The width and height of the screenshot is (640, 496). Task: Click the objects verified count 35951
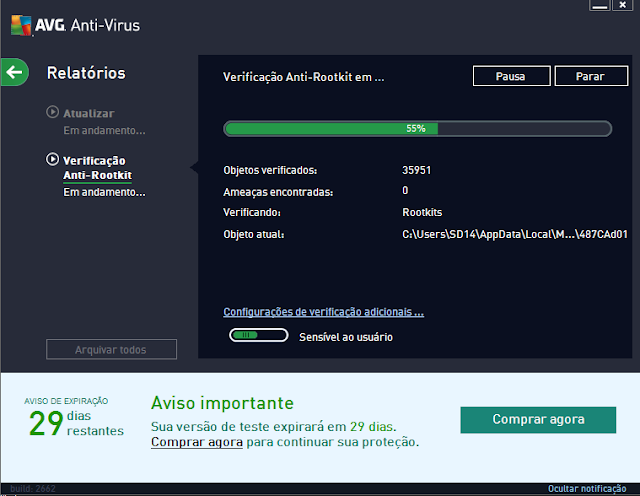pyautogui.click(x=416, y=170)
